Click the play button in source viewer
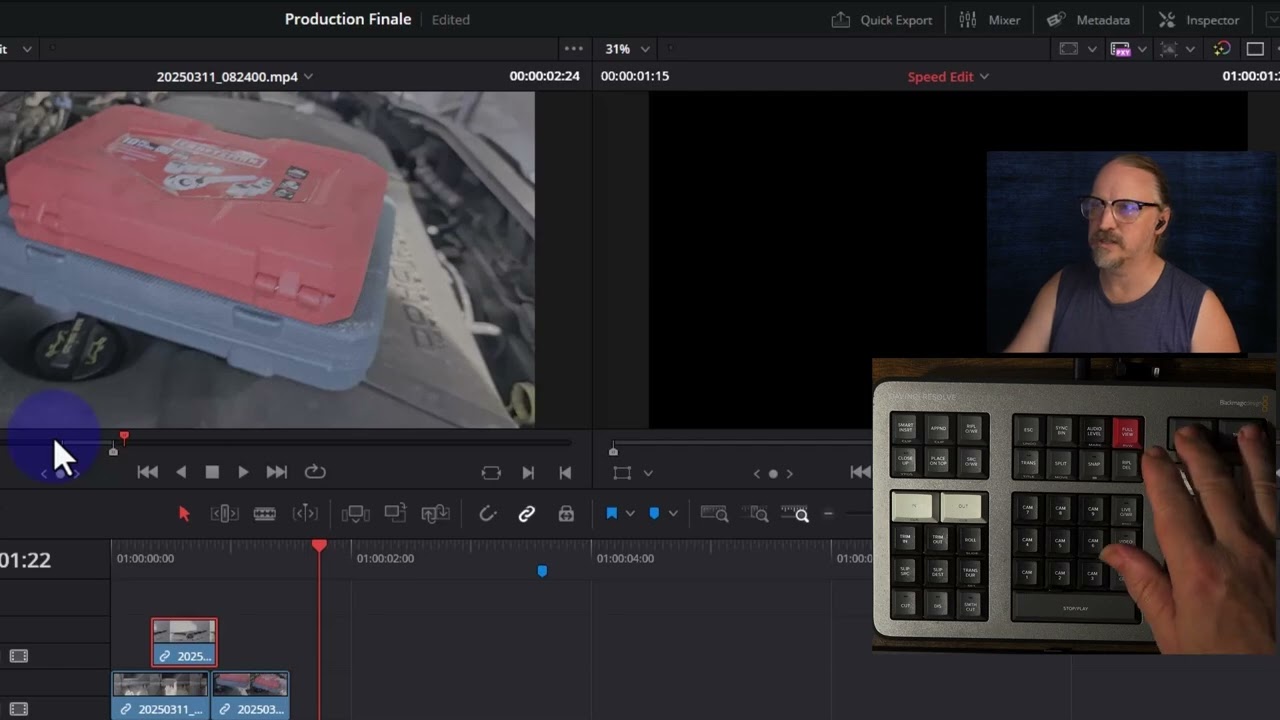Image resolution: width=1280 pixels, height=720 pixels. tap(243, 472)
